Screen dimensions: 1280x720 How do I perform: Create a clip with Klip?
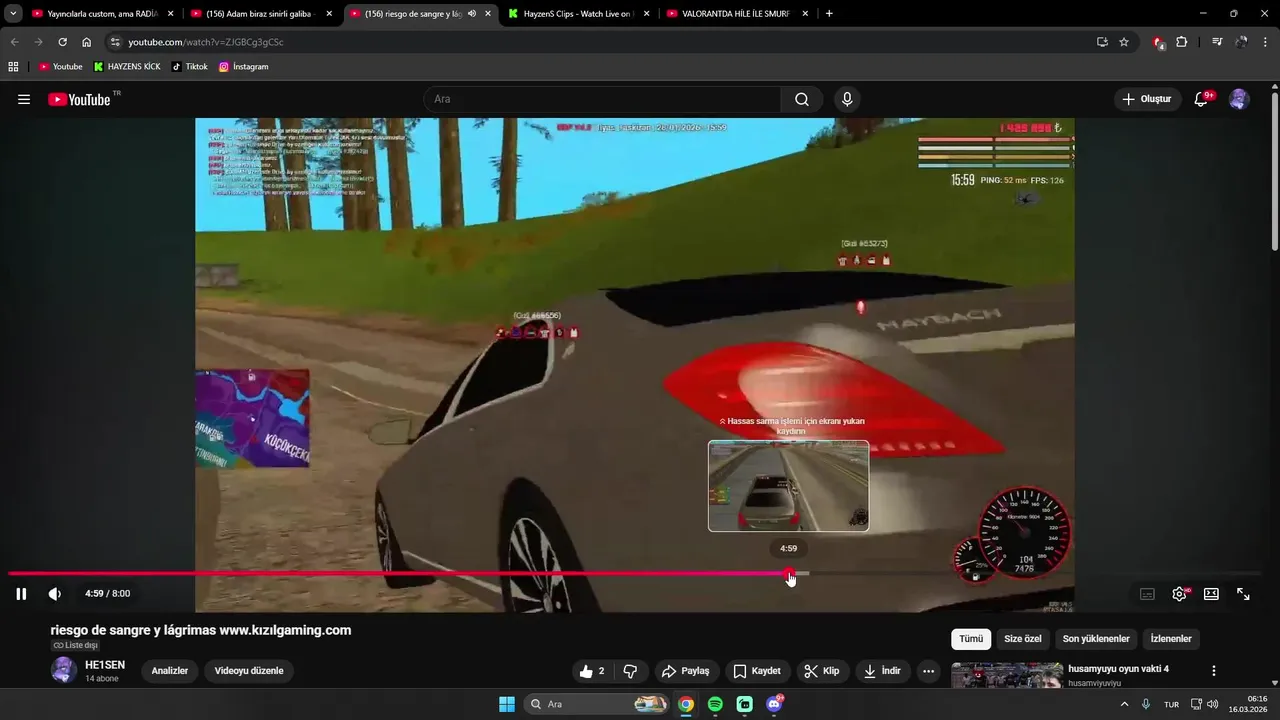[822, 671]
